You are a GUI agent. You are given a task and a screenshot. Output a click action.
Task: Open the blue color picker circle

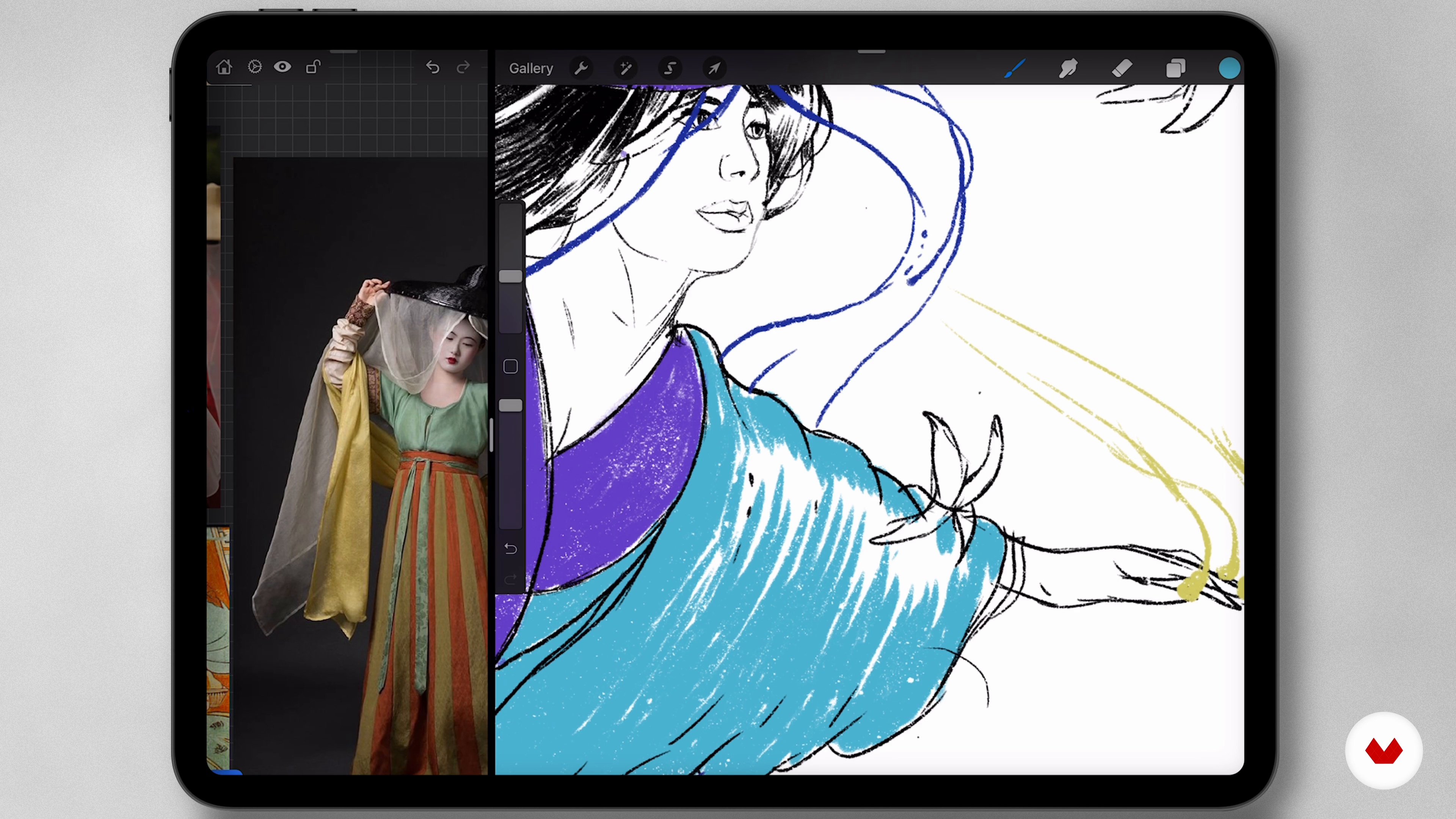[x=1229, y=68]
